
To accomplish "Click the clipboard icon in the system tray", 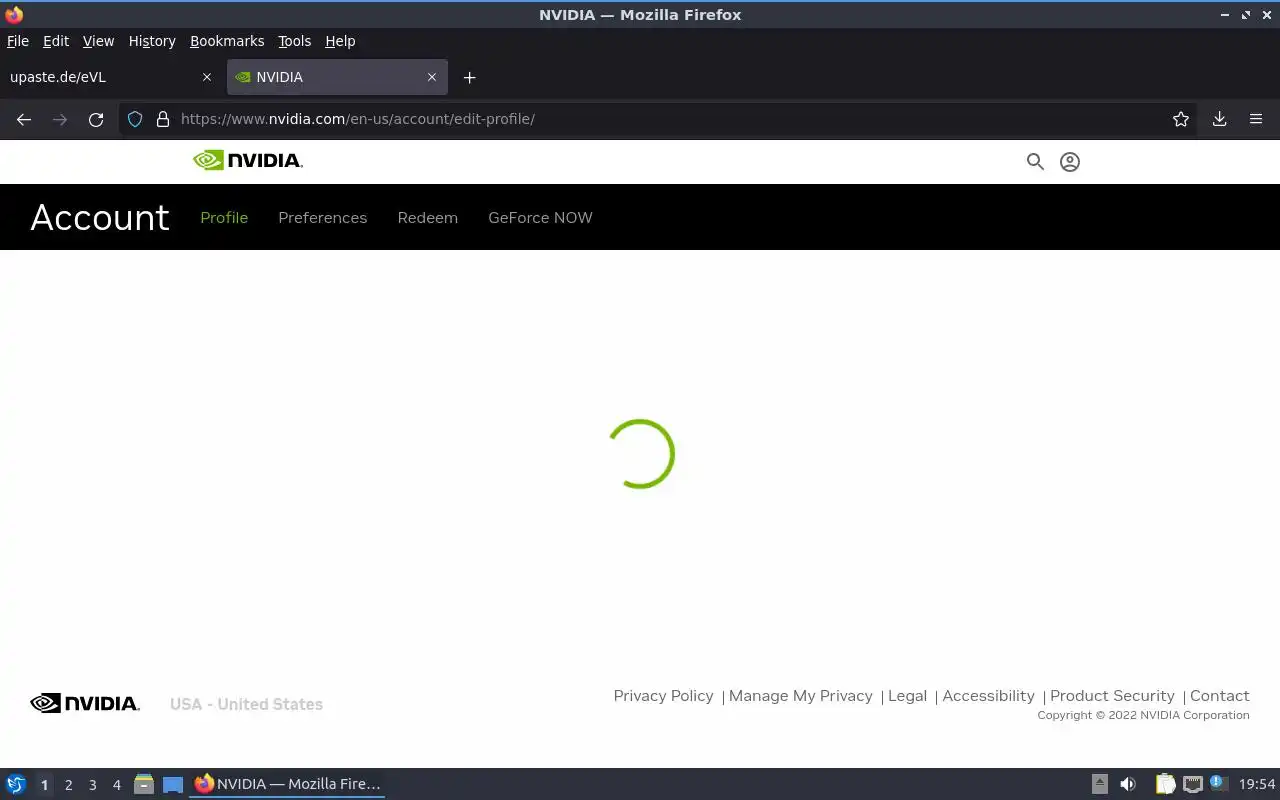I will tap(1165, 784).
